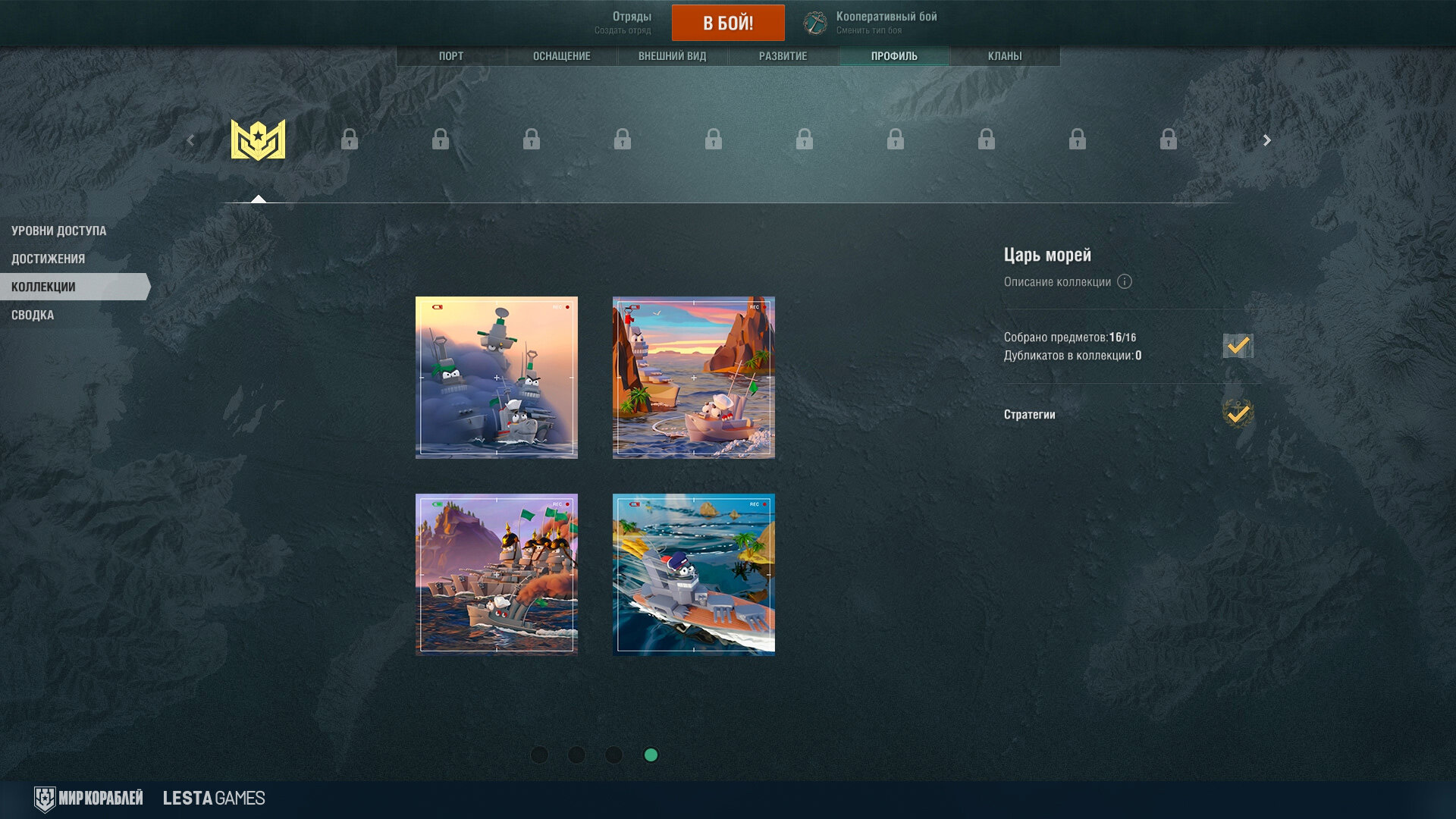Click the info icon beside Описание коллекции
Screen dimensions: 1456x819
(x=1125, y=281)
